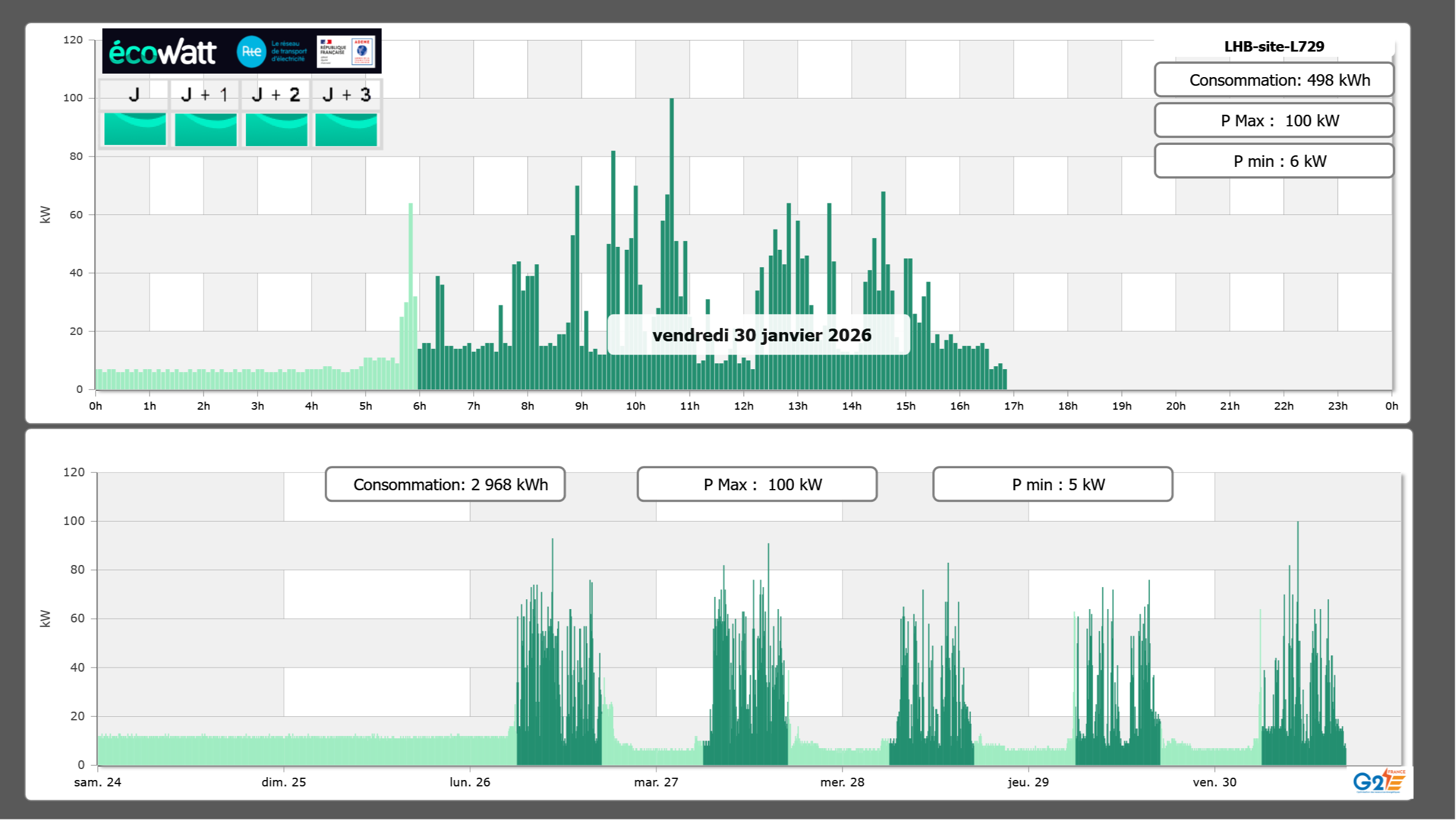Screen dimensions: 1456x820
Task: Click the mar. 27 axis label
Action: point(656,782)
